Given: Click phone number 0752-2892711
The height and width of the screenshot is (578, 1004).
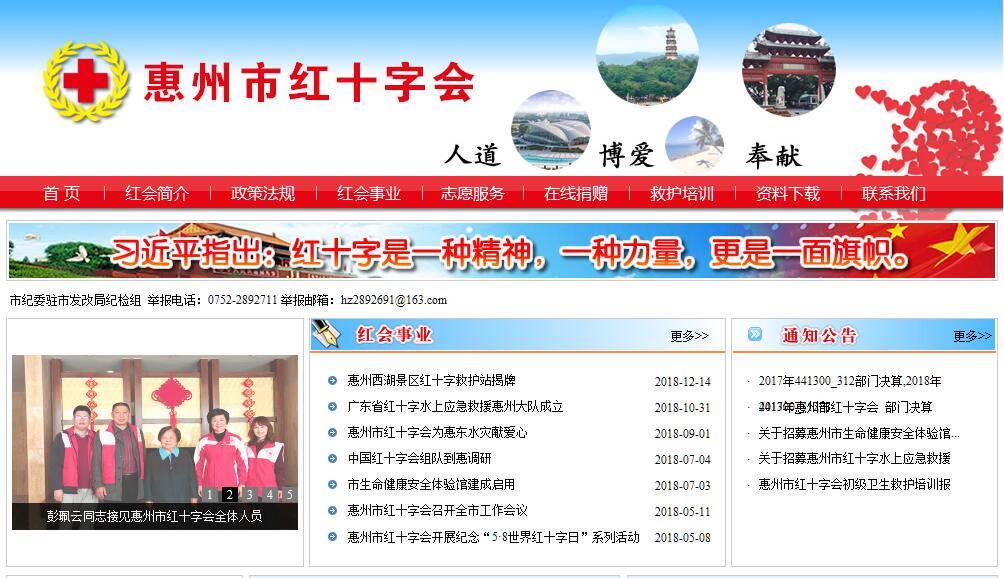Looking at the screenshot, I should 242,300.
